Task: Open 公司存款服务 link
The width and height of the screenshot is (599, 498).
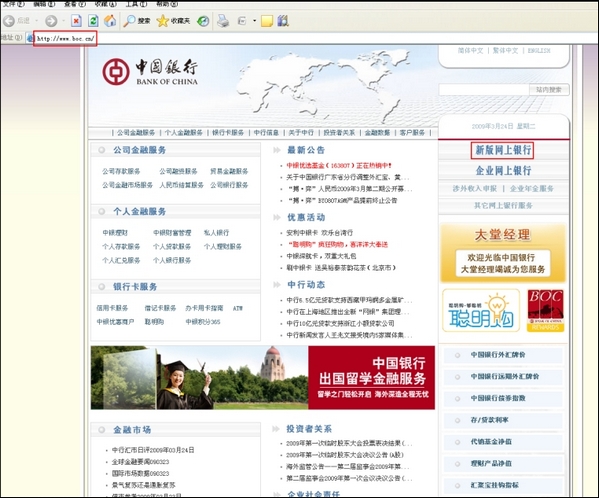Action: 121,171
